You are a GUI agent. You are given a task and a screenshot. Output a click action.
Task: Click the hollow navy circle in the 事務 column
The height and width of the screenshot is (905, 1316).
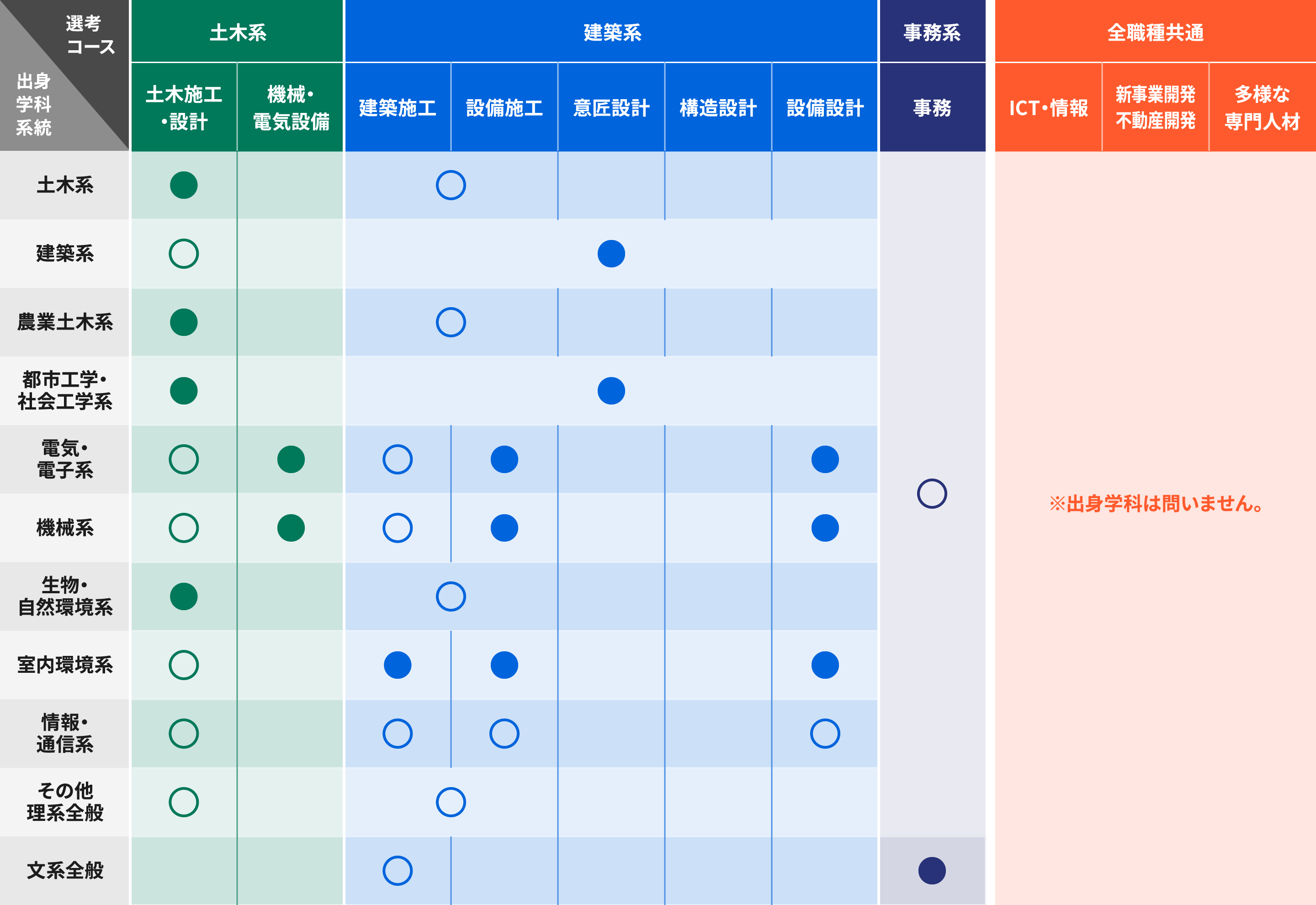pyautogui.click(x=932, y=493)
